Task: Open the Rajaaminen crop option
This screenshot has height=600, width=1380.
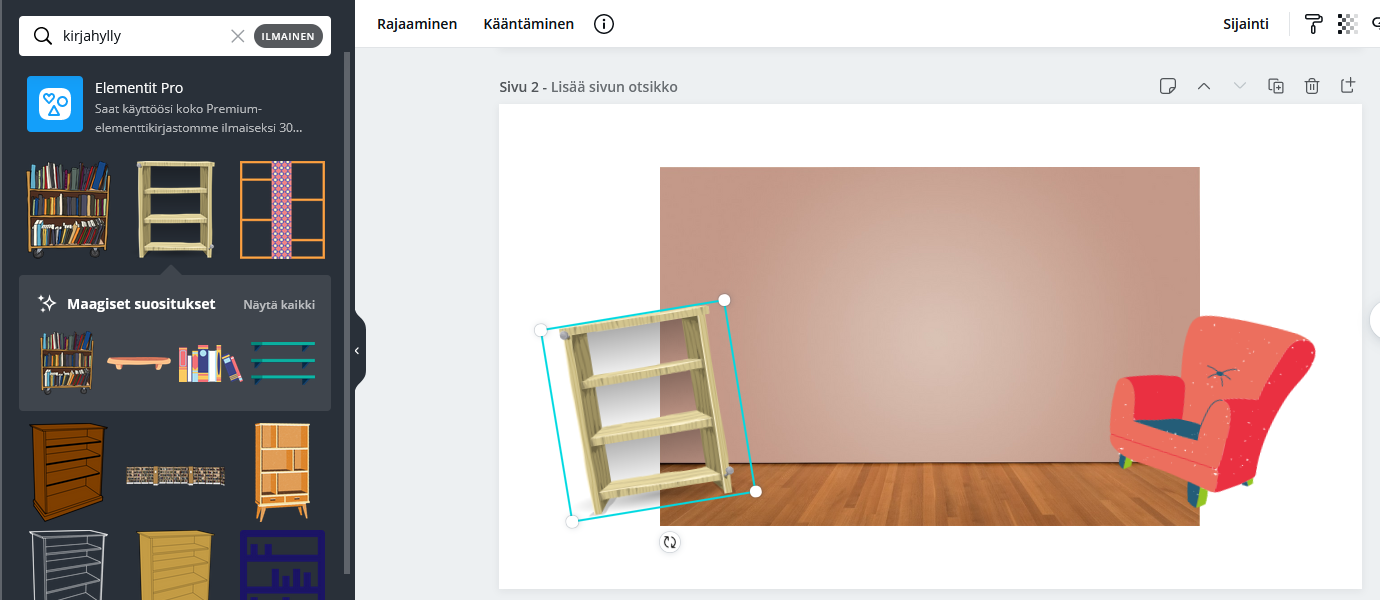Action: point(417,24)
